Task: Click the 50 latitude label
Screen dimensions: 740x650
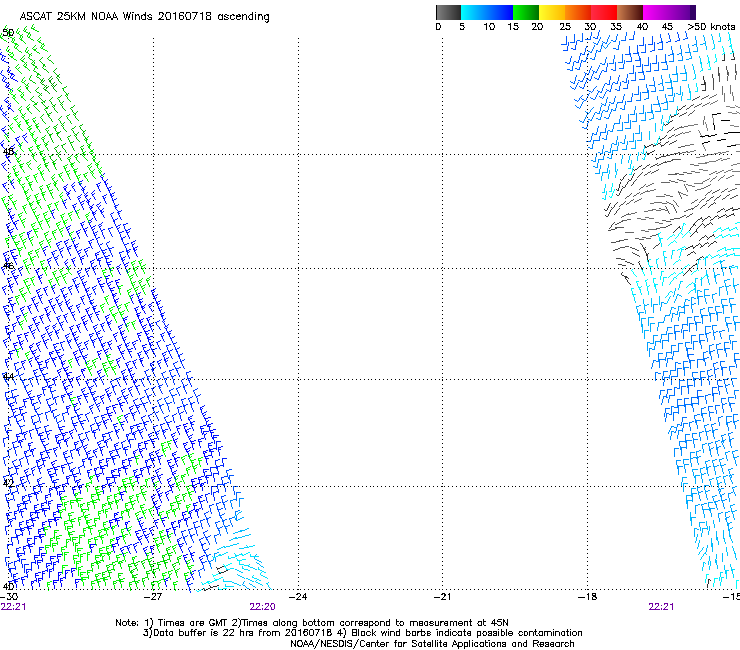Action: [x=8, y=33]
